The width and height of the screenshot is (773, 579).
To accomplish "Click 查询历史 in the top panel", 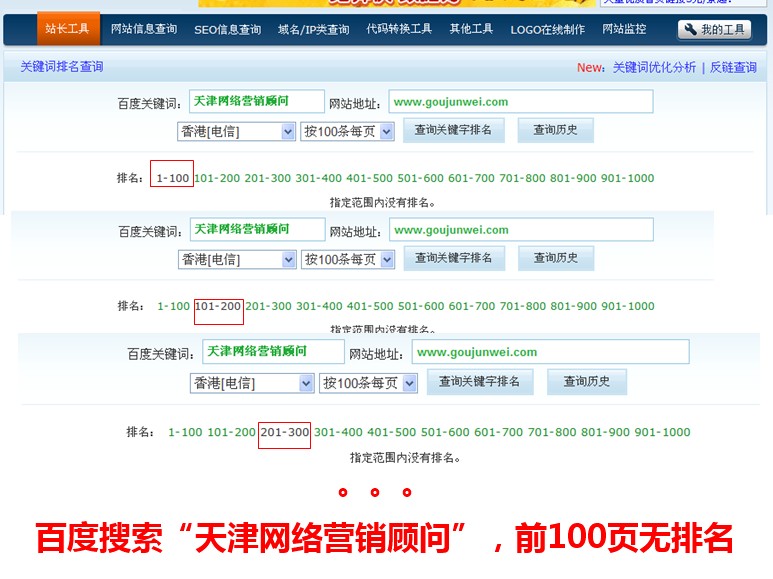I will pyautogui.click(x=556, y=130).
